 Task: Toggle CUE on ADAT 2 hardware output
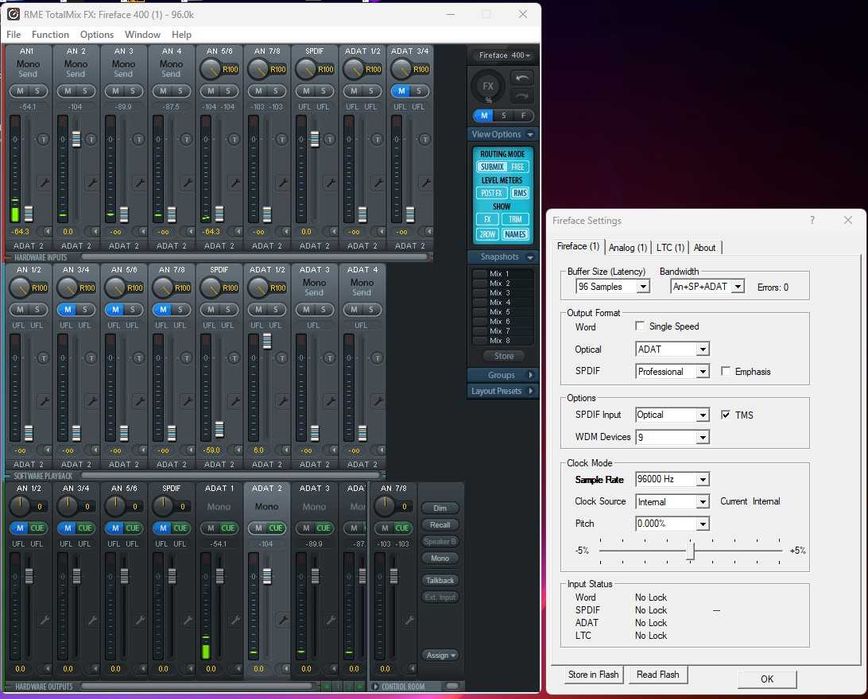pyautogui.click(x=276, y=528)
